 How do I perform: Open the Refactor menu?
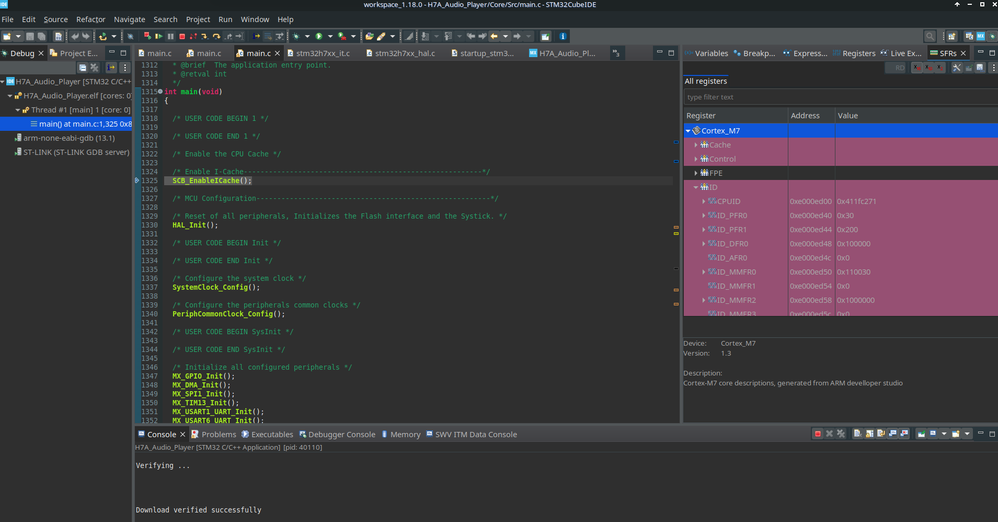pos(91,20)
